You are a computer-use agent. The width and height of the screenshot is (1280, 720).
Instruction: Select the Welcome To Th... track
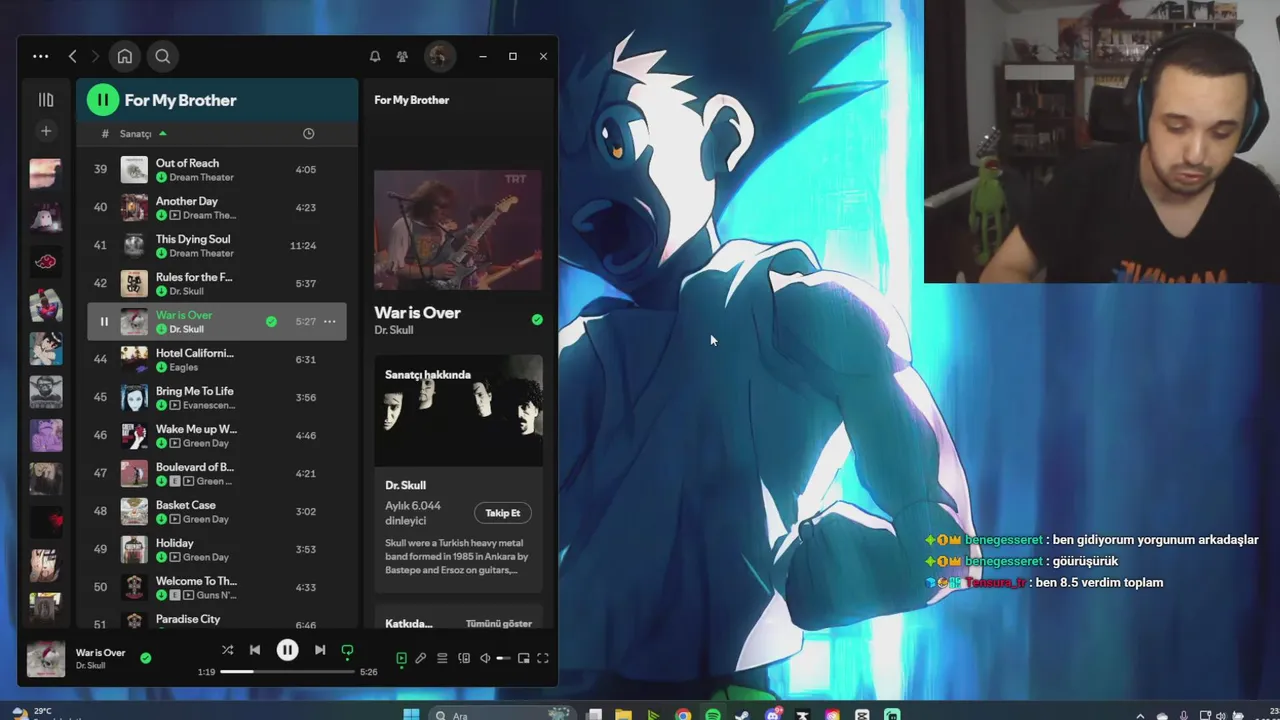(x=217, y=588)
